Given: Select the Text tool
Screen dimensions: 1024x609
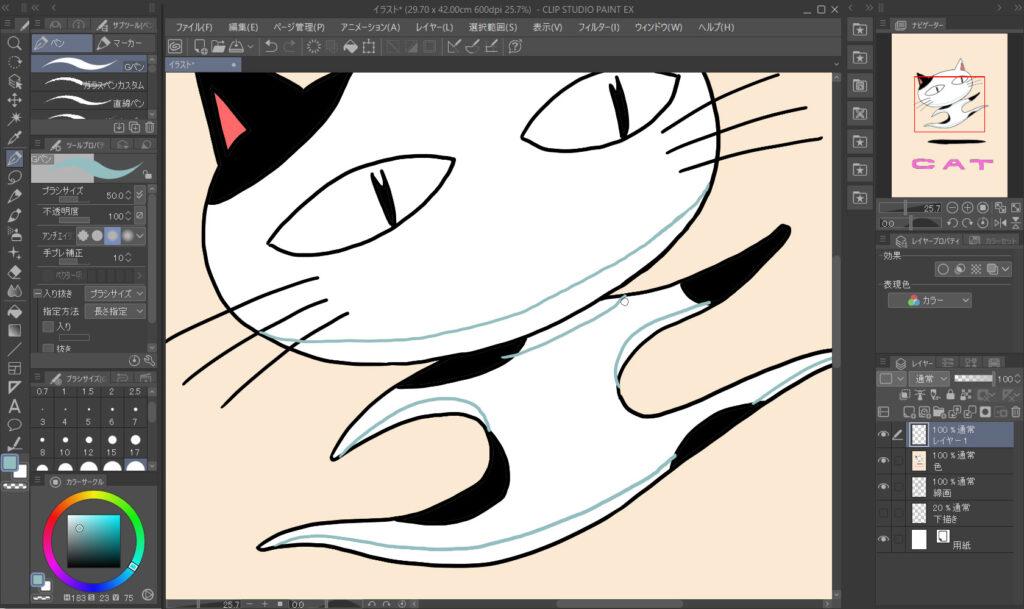Looking at the screenshot, I should [14, 406].
